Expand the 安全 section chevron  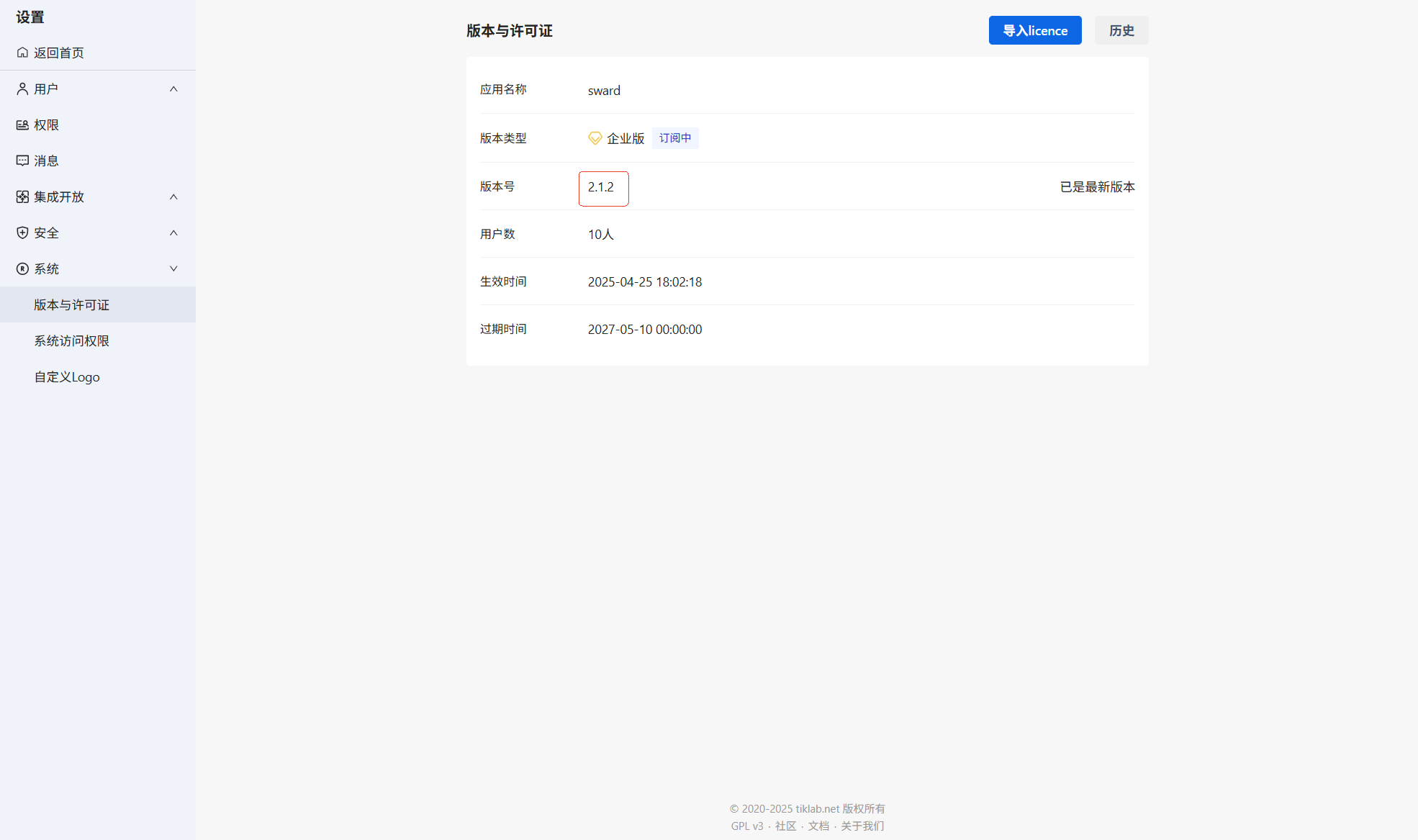click(173, 232)
